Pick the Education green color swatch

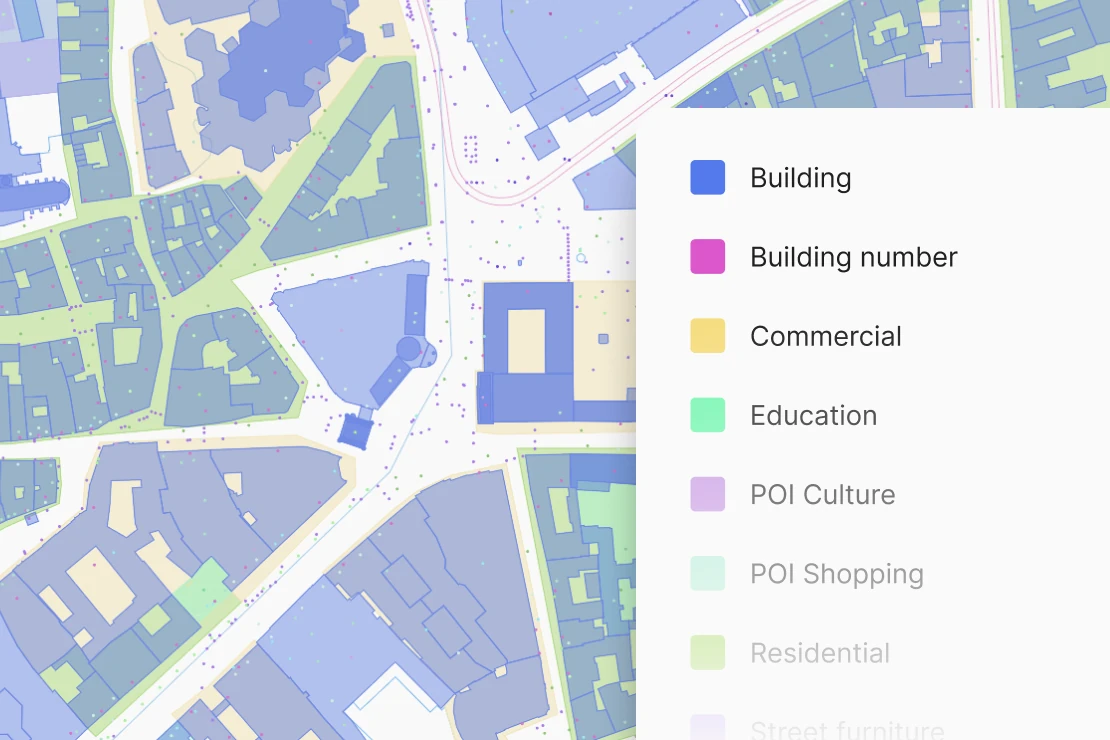tap(707, 415)
